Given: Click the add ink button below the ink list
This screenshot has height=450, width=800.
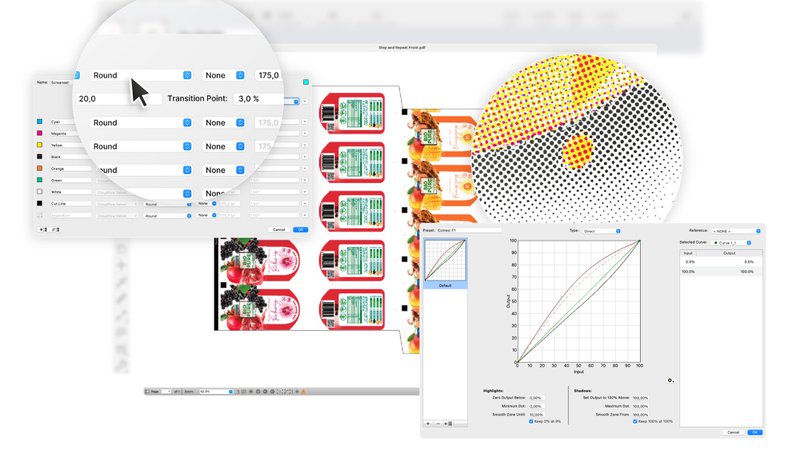Looking at the screenshot, I should coord(40,229).
